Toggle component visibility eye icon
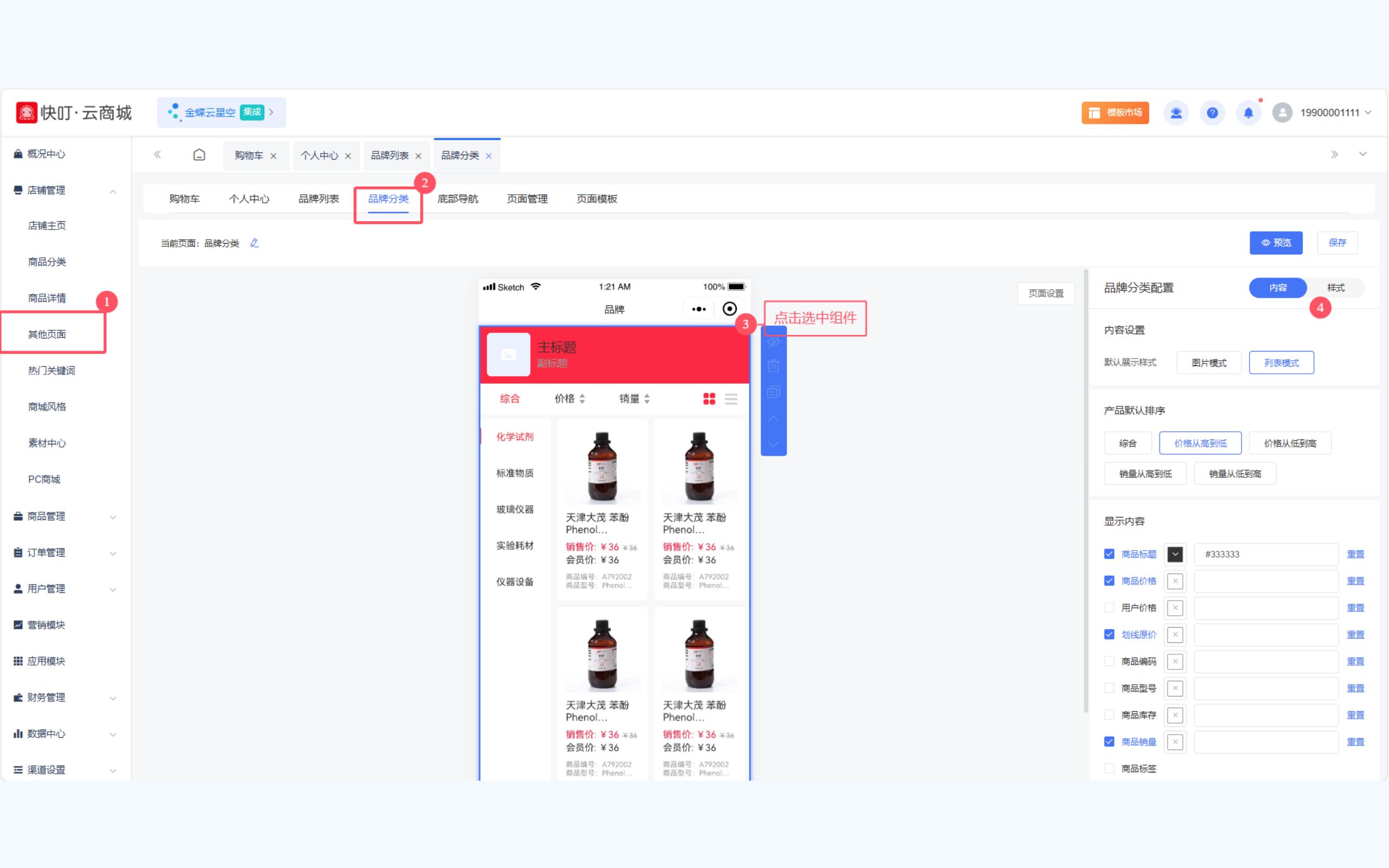Image resolution: width=1389 pixels, height=868 pixels. pos(773,342)
